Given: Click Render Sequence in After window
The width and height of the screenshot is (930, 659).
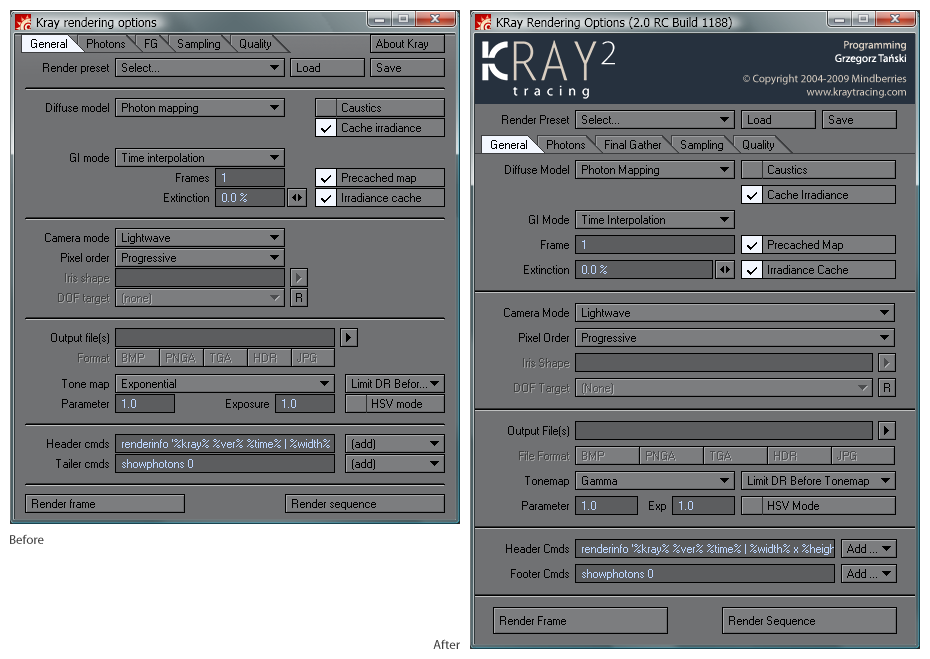Looking at the screenshot, I should pyautogui.click(x=808, y=621).
